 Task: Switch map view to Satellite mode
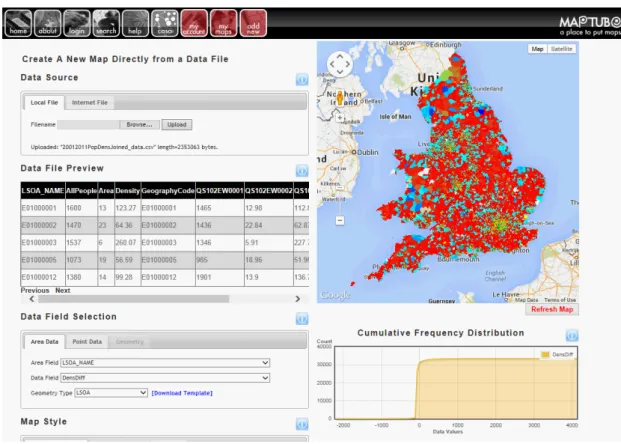562,49
